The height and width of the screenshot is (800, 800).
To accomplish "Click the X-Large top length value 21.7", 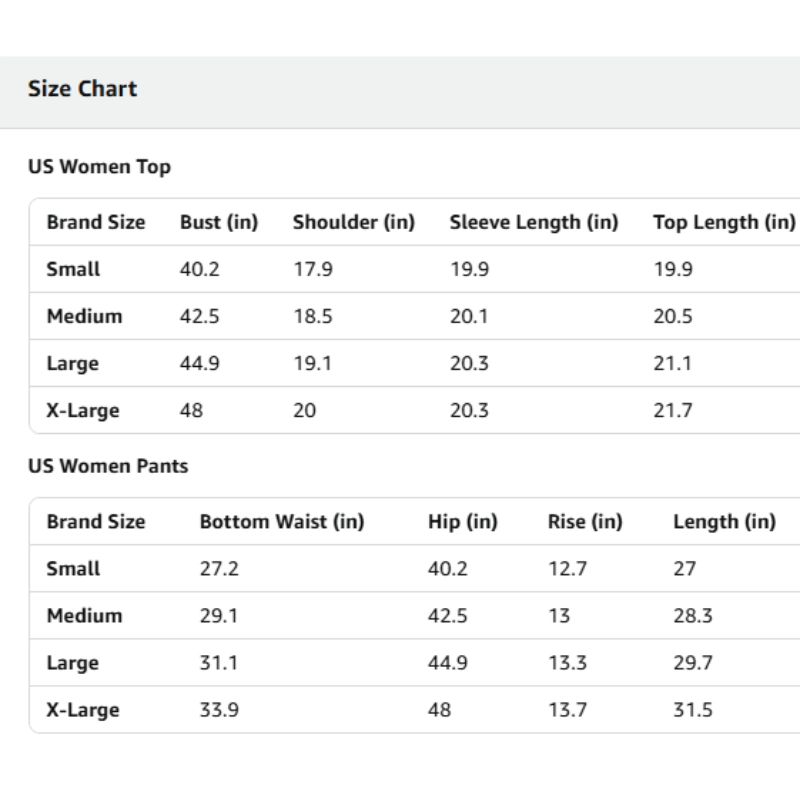I will click(673, 410).
